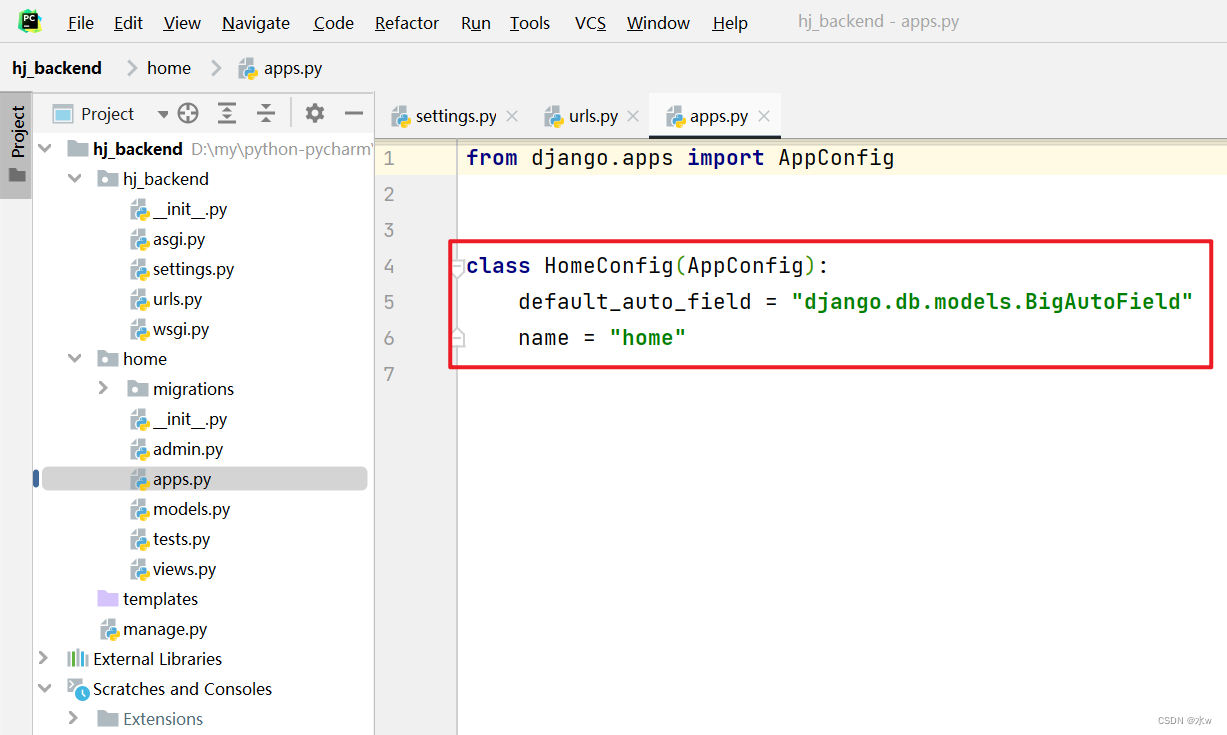Viewport: 1227px width, 735px height.
Task: Click line number 1 in the gutter
Action: tap(388, 158)
